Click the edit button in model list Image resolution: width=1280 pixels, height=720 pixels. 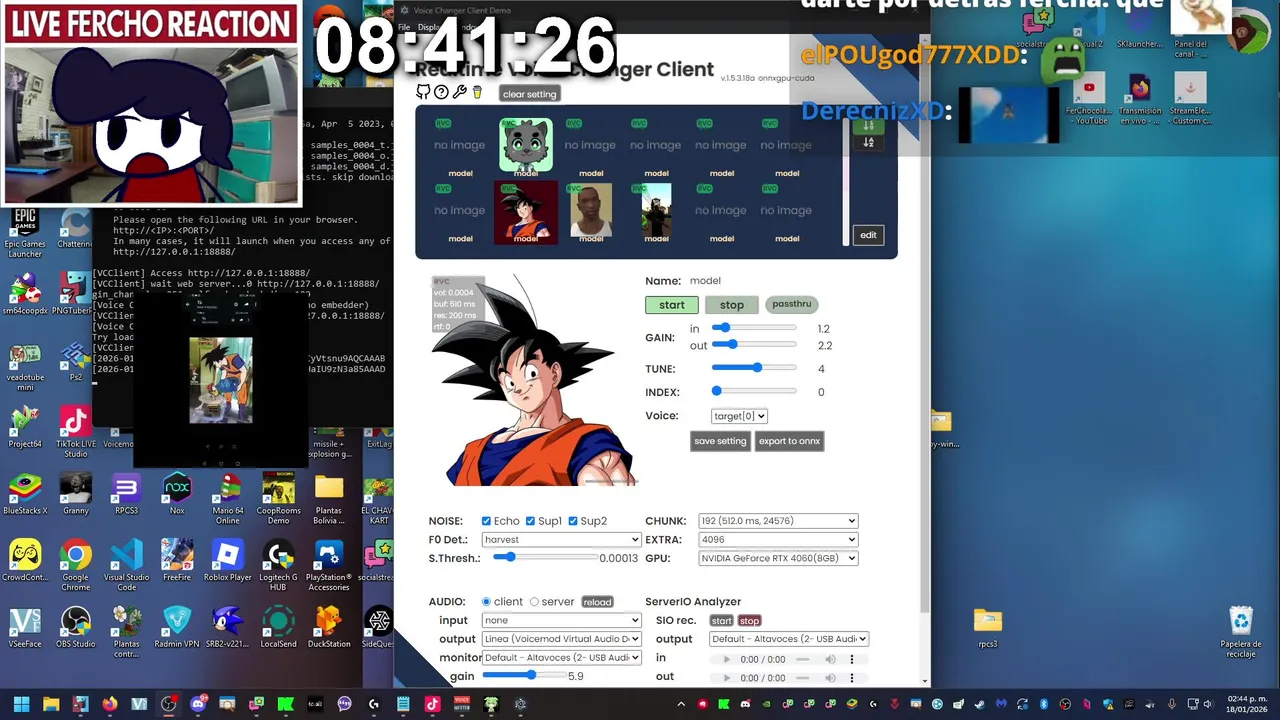(x=868, y=235)
